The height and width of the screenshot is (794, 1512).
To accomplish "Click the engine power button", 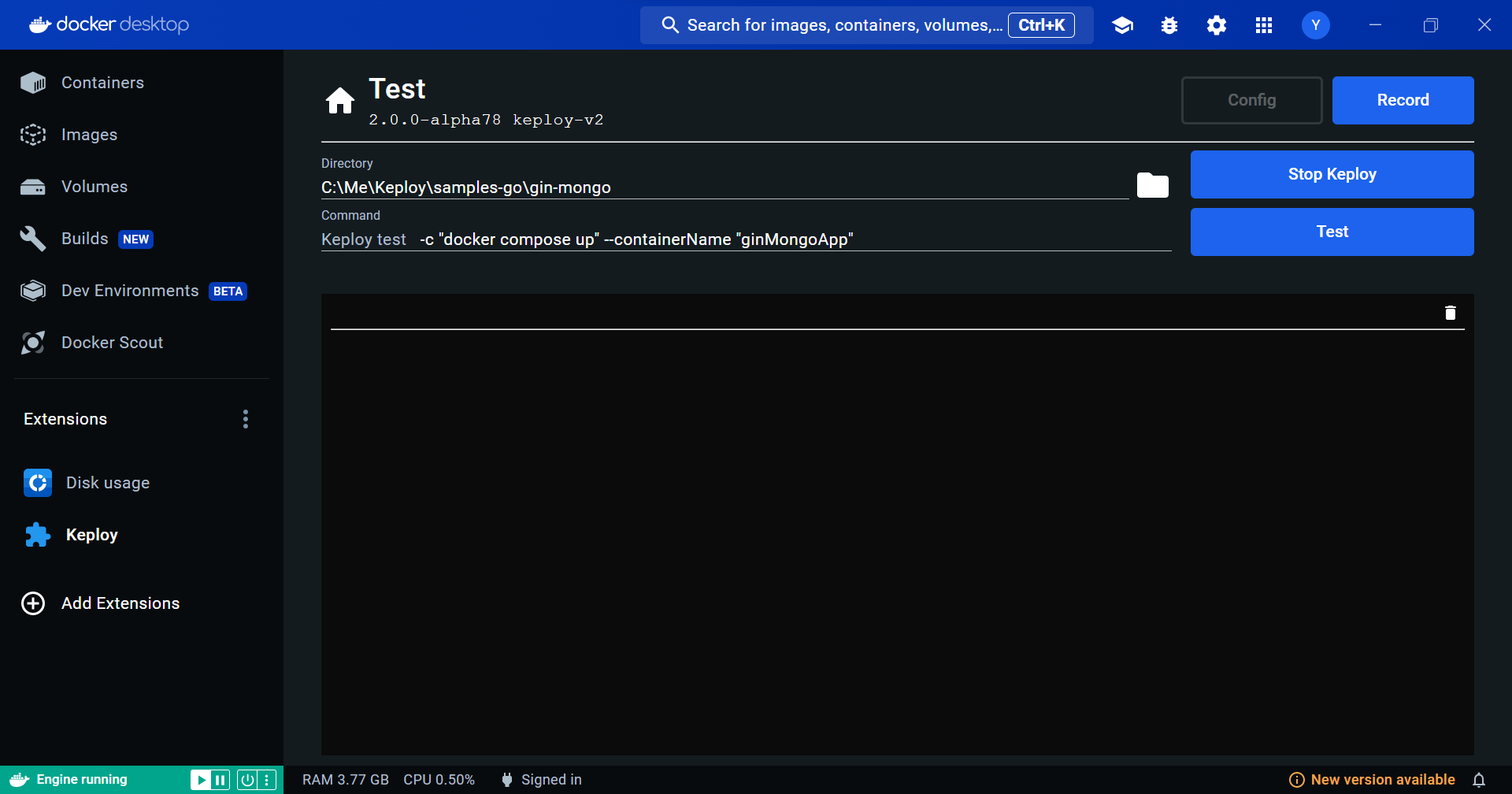I will tap(247, 780).
